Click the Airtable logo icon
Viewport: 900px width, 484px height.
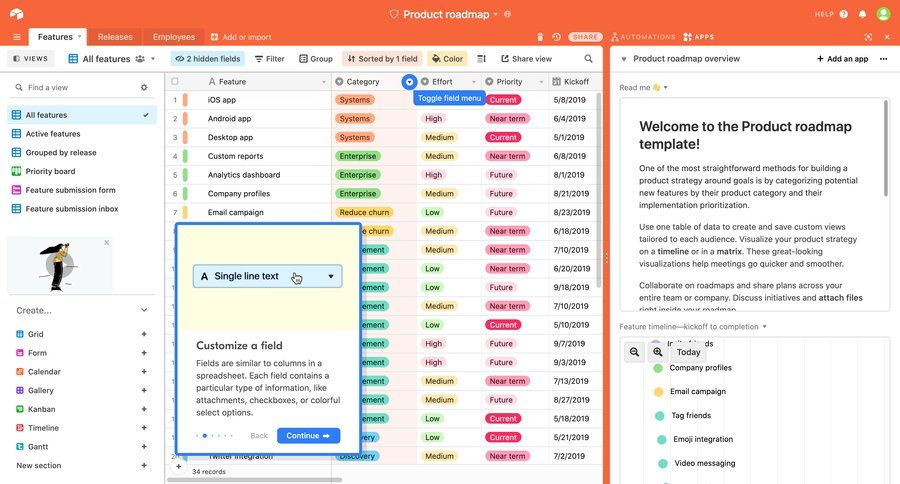pos(17,14)
